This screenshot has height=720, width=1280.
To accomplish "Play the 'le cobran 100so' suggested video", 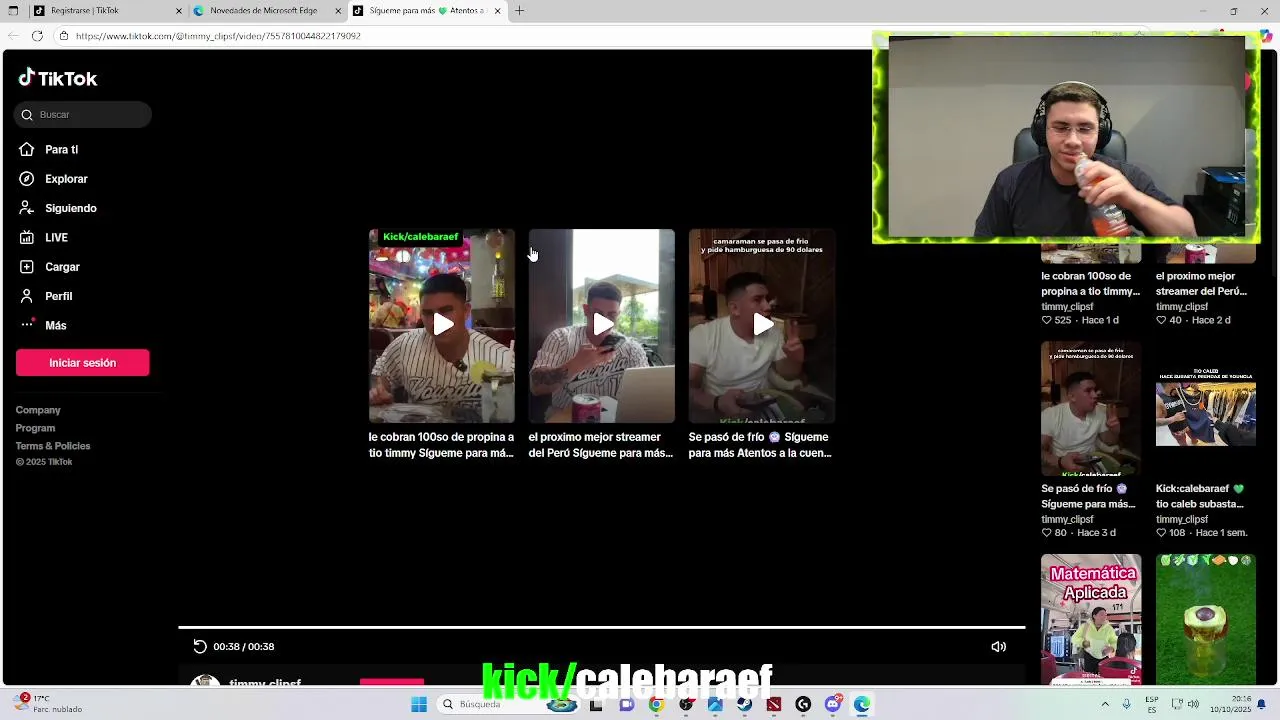I will coord(442,326).
